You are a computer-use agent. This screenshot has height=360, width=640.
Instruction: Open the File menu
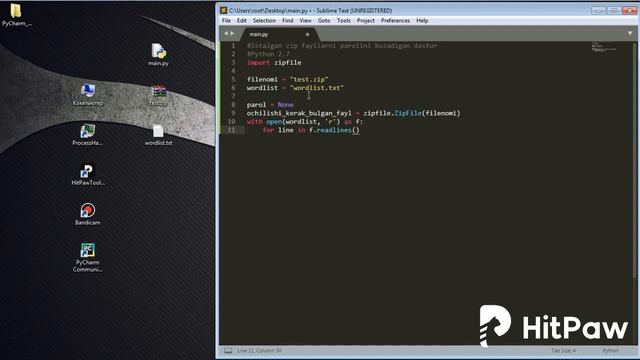coord(226,20)
